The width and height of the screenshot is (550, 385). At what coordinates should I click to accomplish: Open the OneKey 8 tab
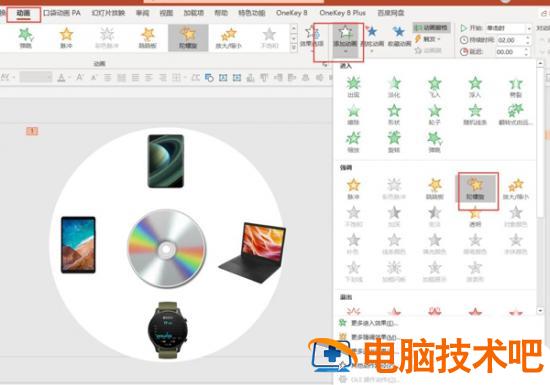pyautogui.click(x=291, y=13)
